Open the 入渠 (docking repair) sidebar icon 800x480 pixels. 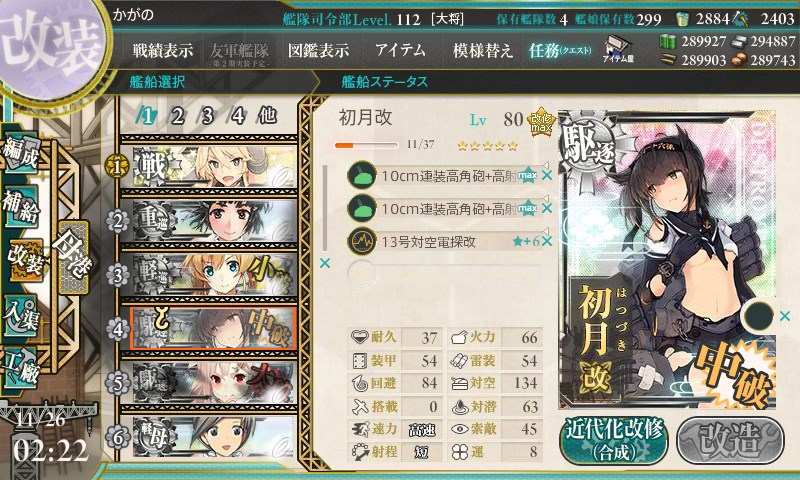point(21,315)
